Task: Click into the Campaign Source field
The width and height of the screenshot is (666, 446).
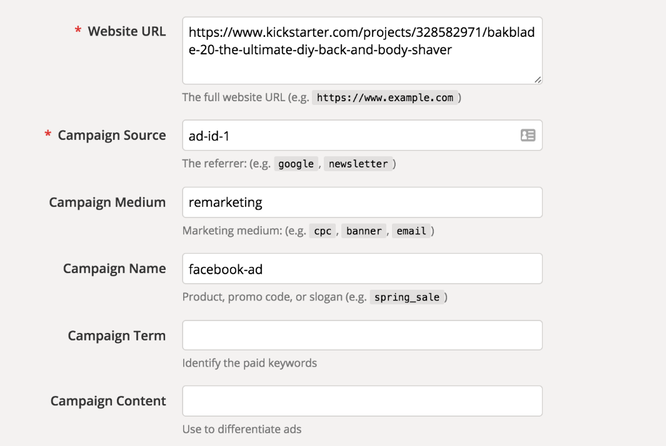Action: (x=350, y=135)
